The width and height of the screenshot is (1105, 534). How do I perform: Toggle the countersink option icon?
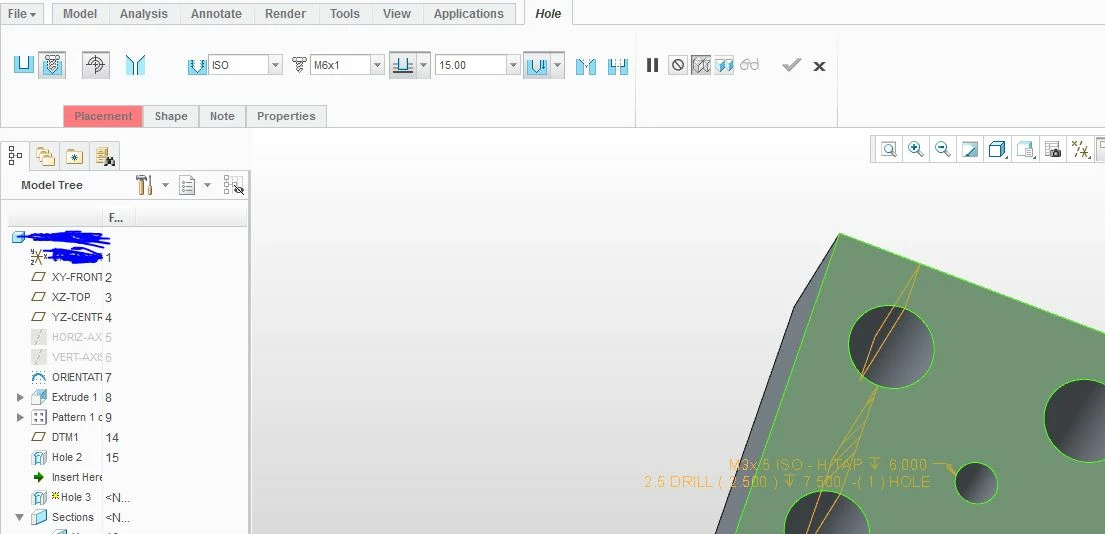(586, 66)
